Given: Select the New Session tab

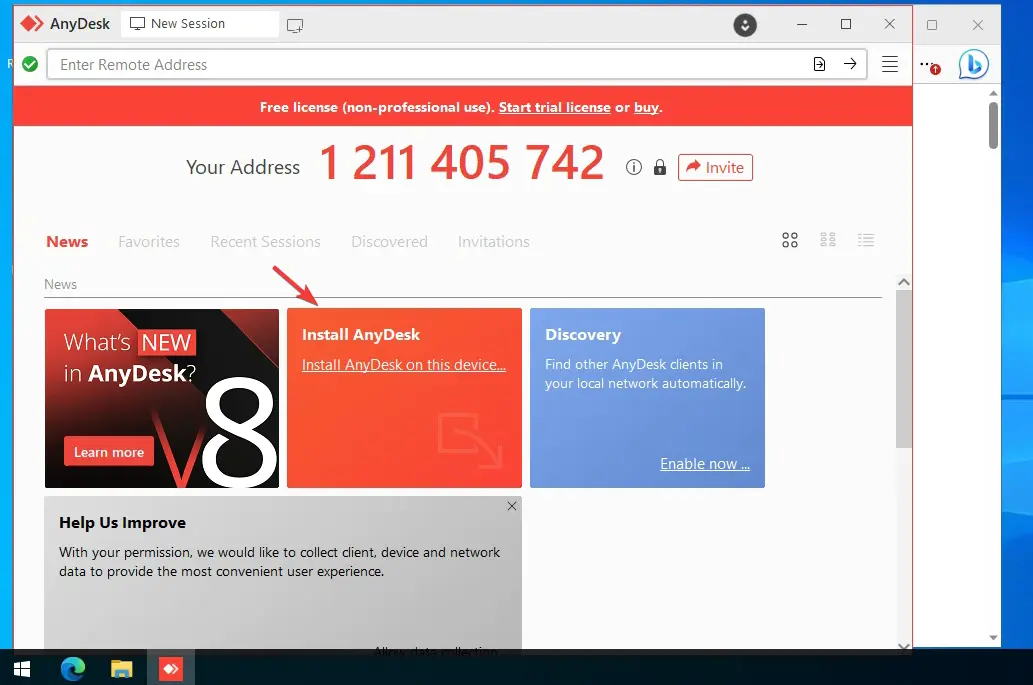Looking at the screenshot, I should pyautogui.click(x=200, y=24).
